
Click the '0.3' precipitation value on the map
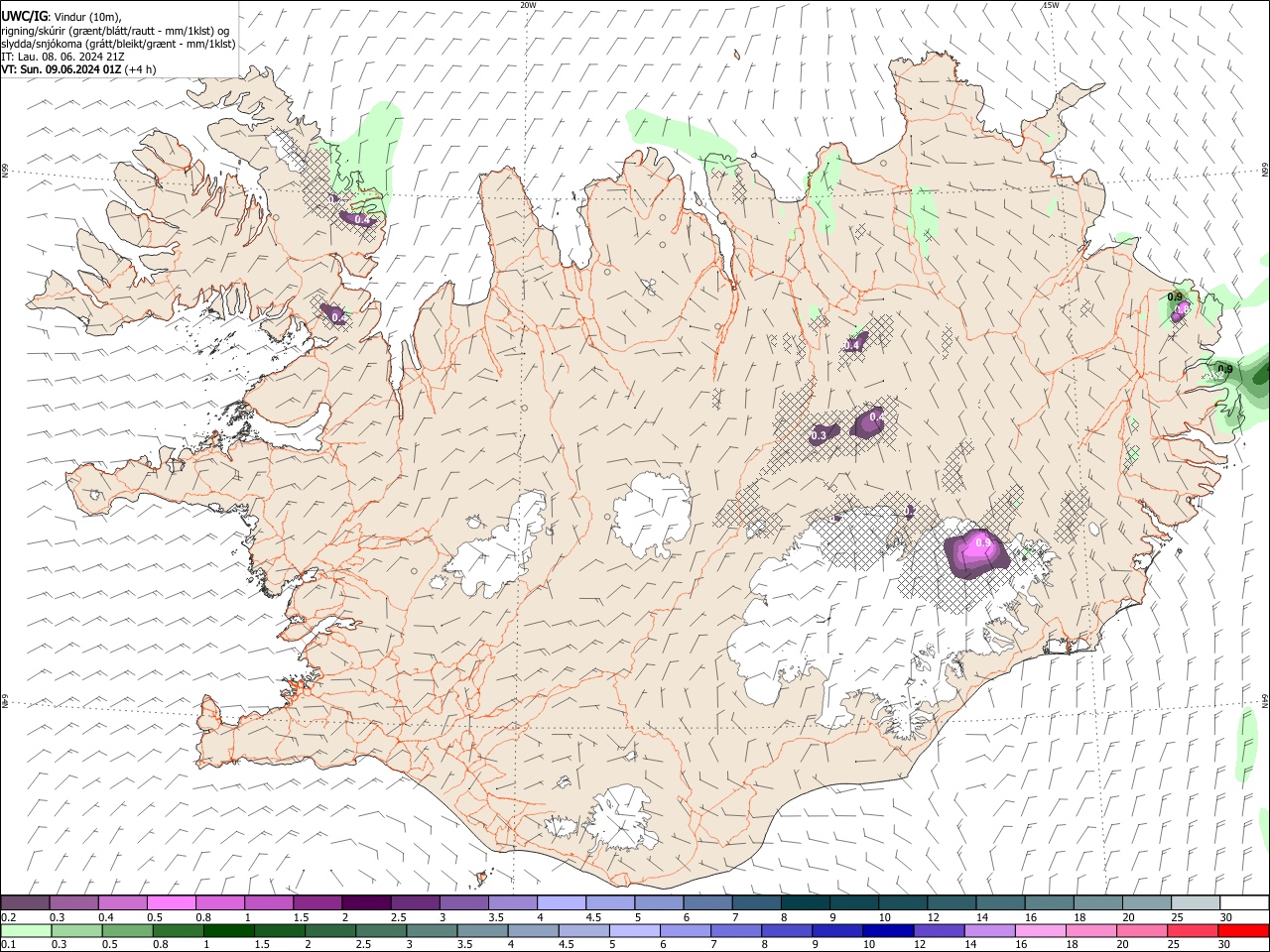[x=820, y=435]
